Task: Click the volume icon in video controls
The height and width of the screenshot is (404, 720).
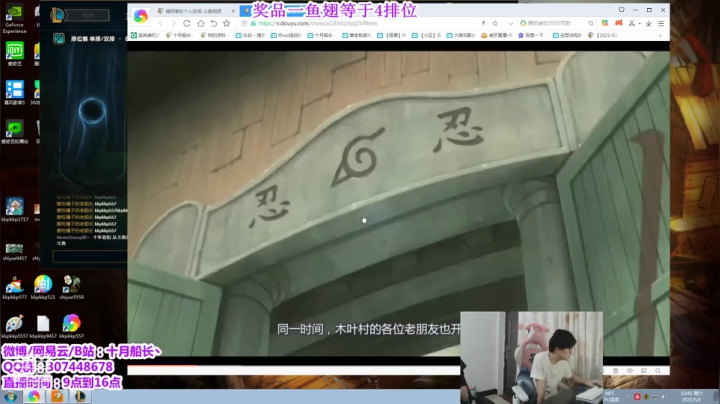Action: point(630,370)
